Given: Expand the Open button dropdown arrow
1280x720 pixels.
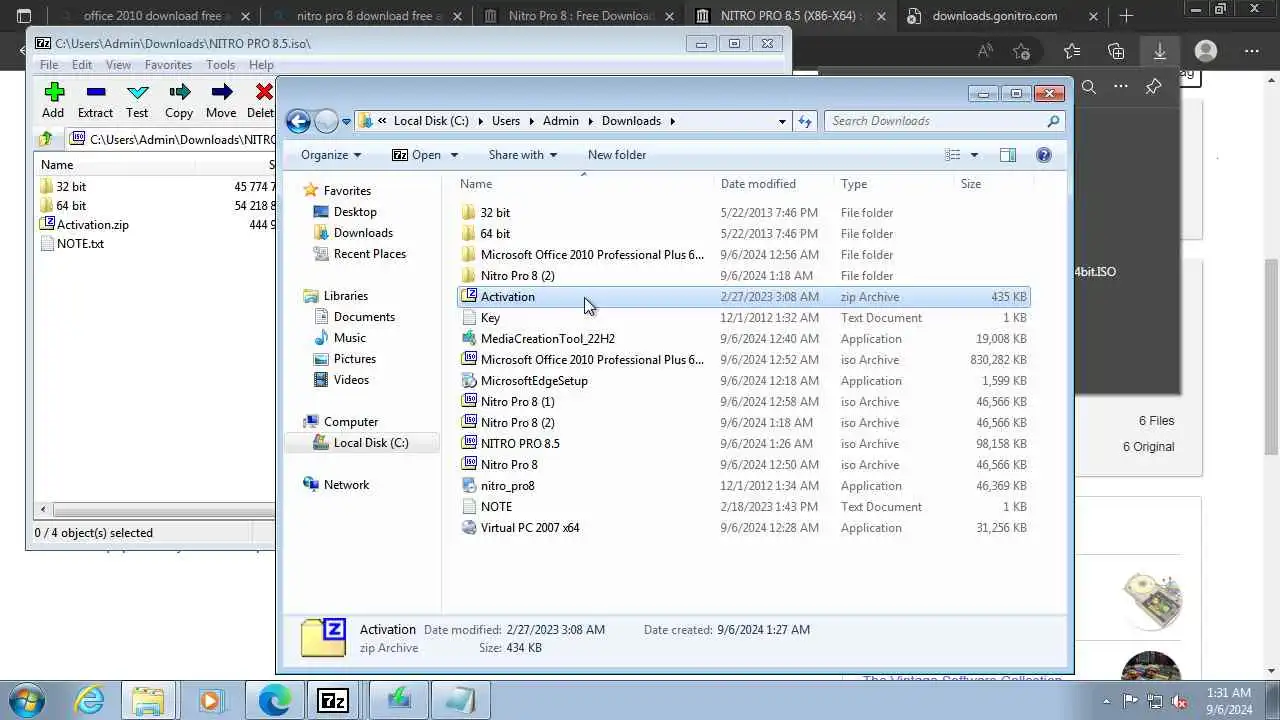Looking at the screenshot, I should (x=454, y=155).
